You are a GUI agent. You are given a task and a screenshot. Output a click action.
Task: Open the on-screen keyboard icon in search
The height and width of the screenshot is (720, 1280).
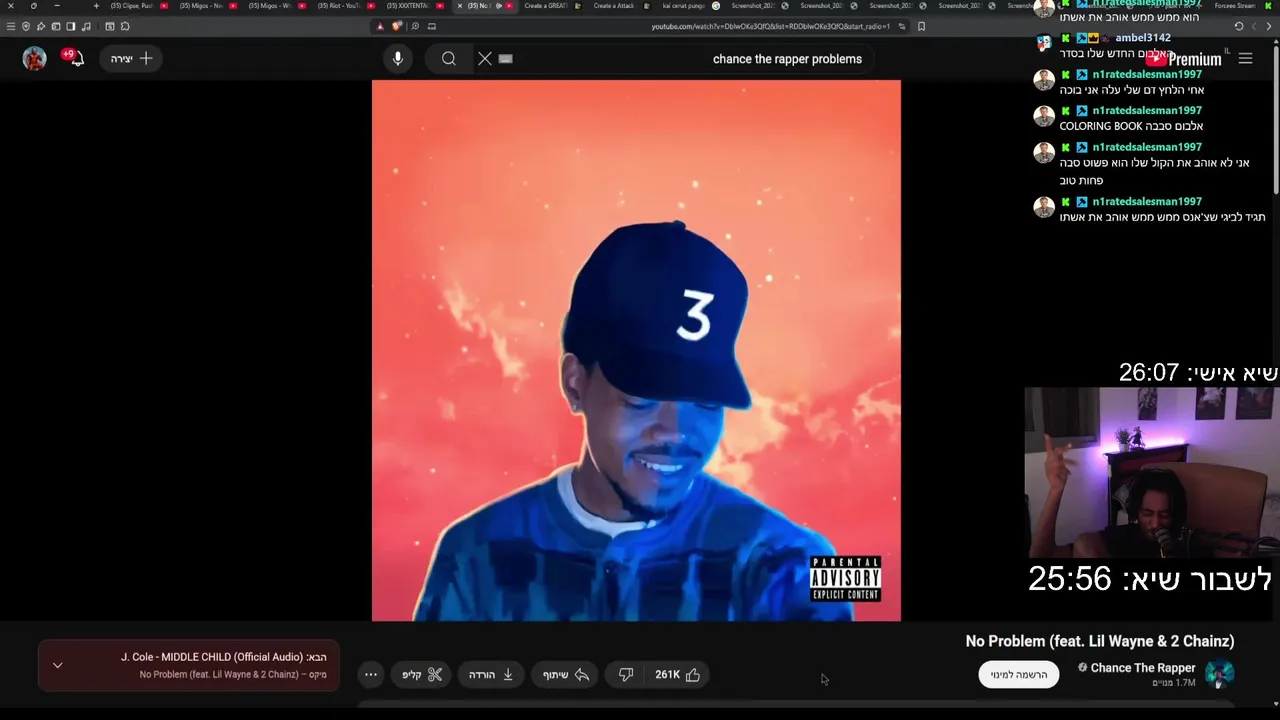(x=506, y=59)
